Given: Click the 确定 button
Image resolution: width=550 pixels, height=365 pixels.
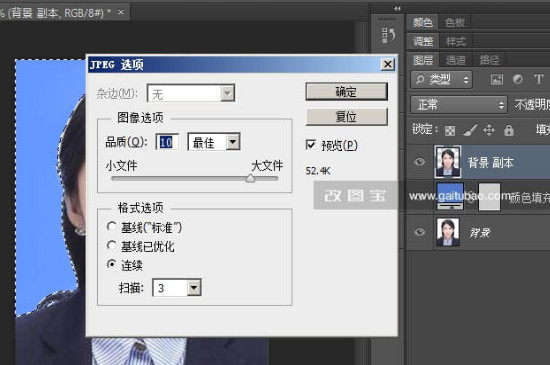Looking at the screenshot, I should tap(346, 92).
